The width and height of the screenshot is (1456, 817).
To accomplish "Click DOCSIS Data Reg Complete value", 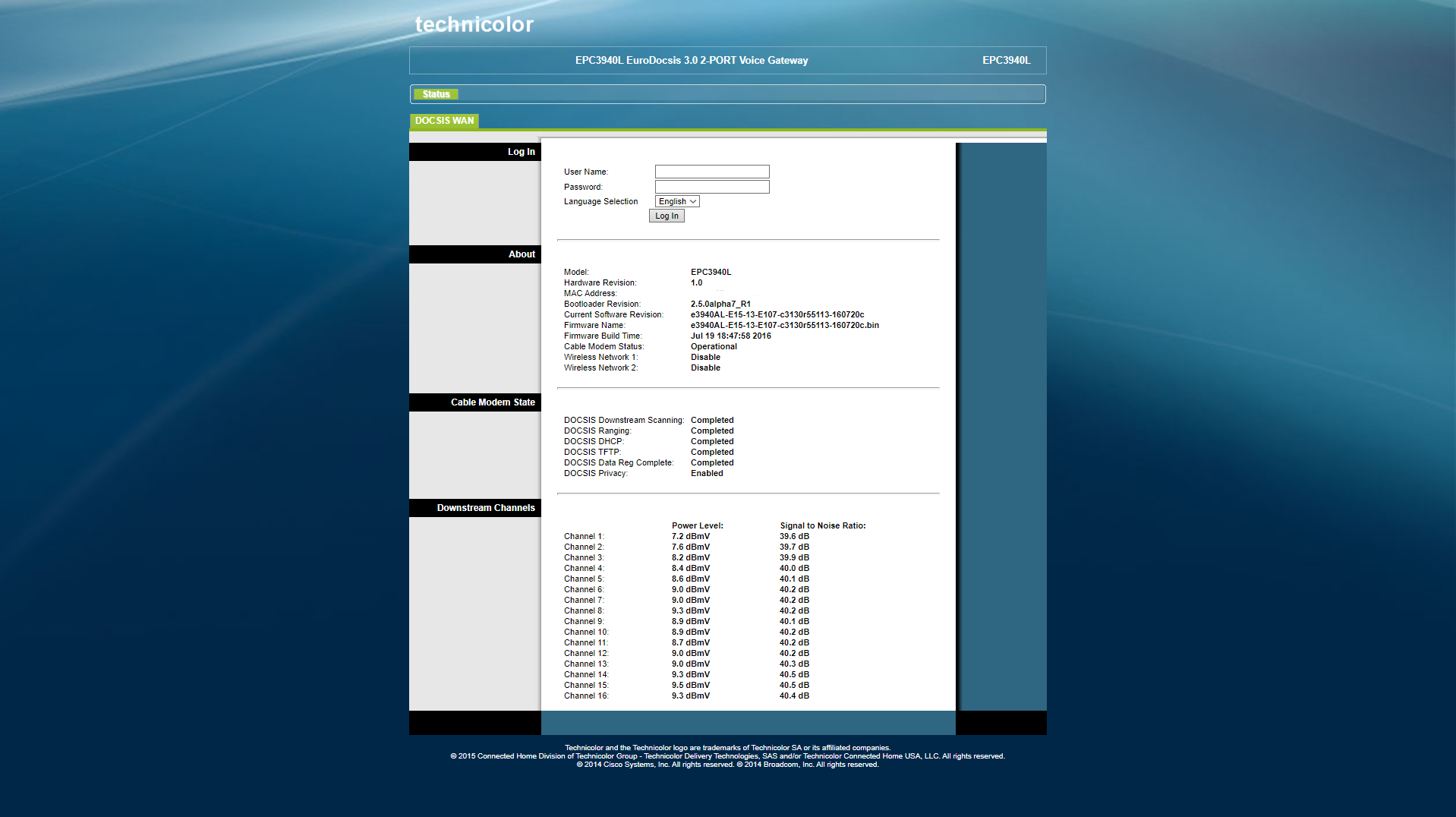I will (712, 462).
